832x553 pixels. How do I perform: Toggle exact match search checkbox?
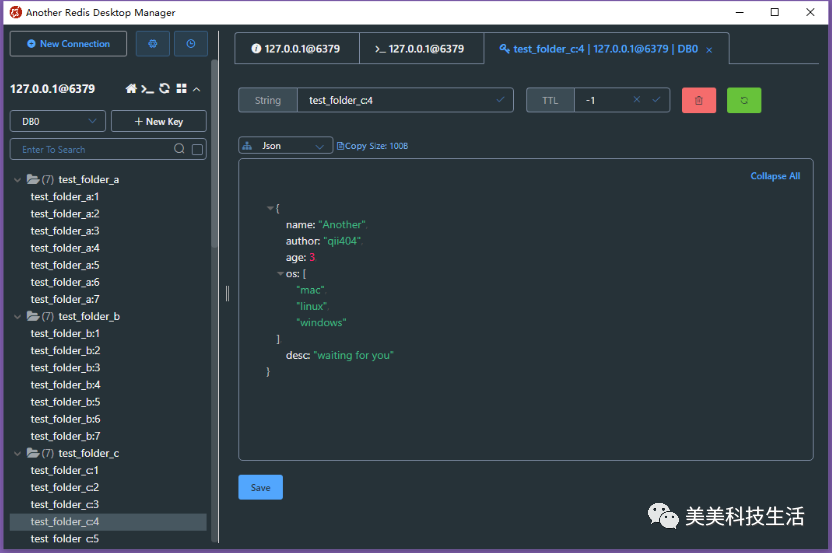pyautogui.click(x=197, y=149)
